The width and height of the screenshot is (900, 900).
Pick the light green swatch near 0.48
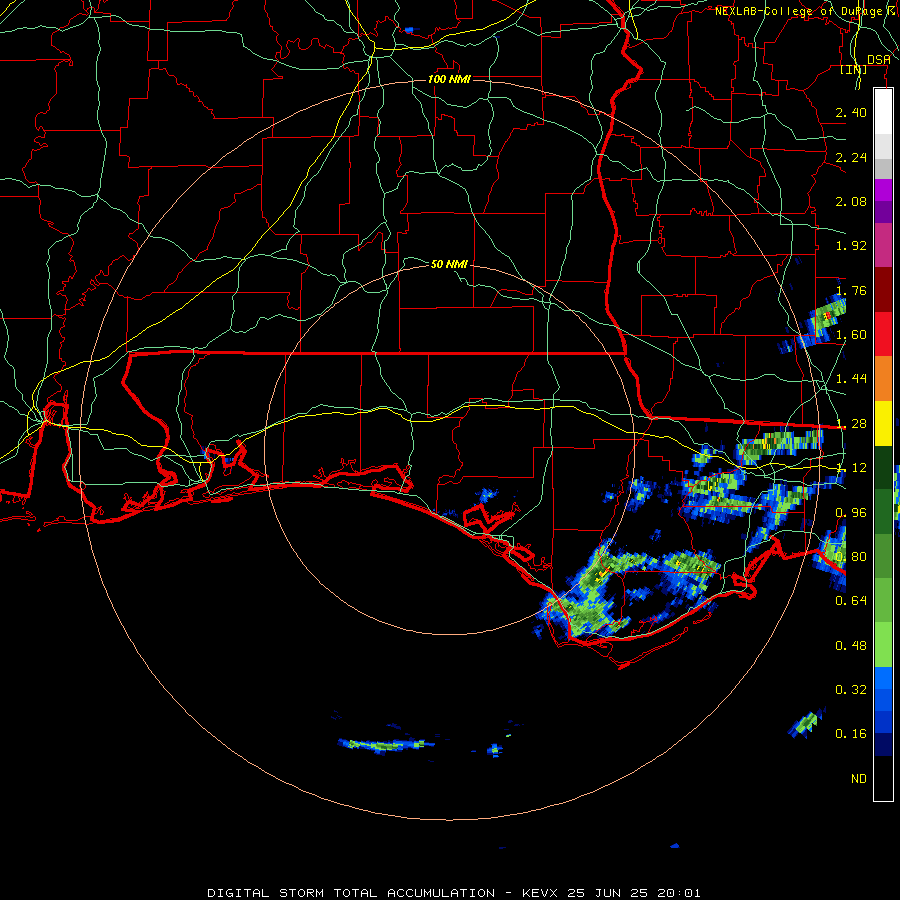[x=883, y=645]
